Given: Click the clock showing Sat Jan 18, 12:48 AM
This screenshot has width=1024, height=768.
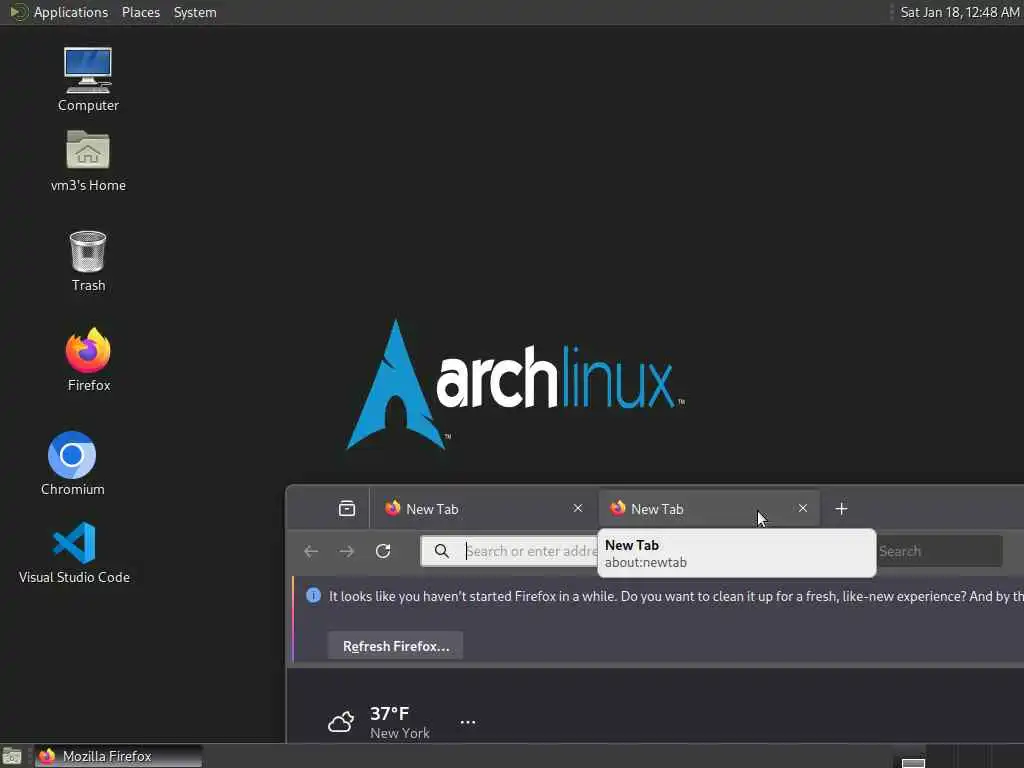Looking at the screenshot, I should tap(959, 12).
